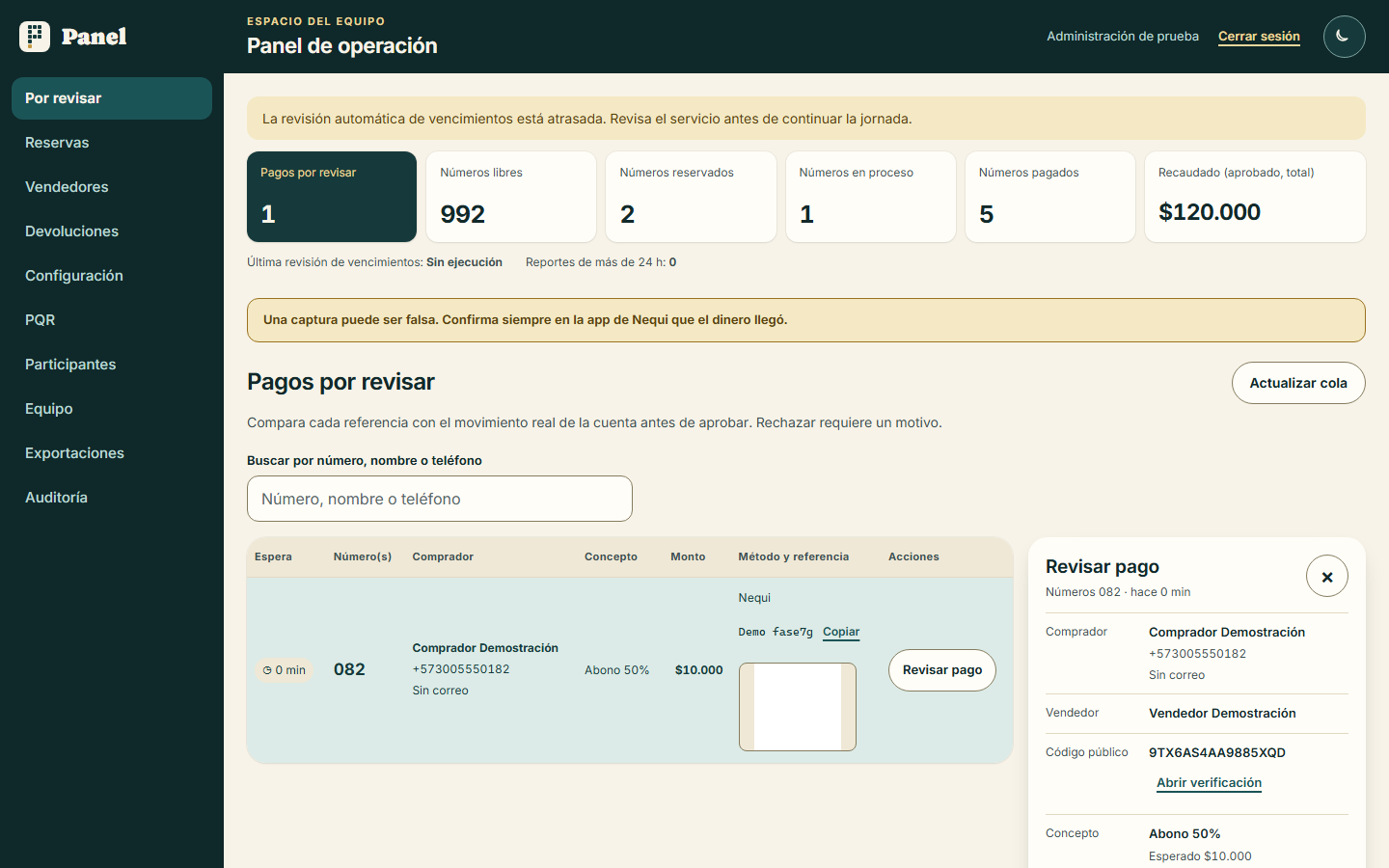1389x868 pixels.
Task: Click Cerrar sesión link
Action: (x=1259, y=37)
